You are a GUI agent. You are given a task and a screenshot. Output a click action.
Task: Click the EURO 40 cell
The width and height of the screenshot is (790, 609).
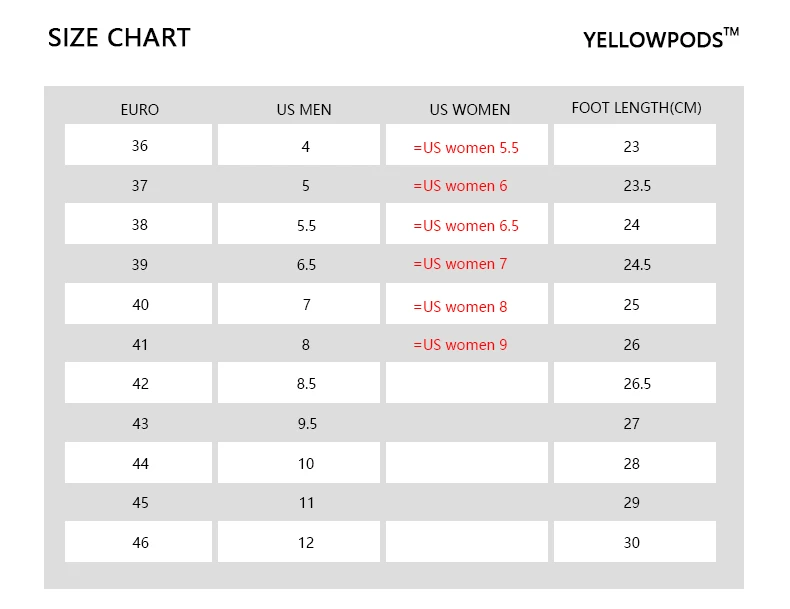[139, 303]
